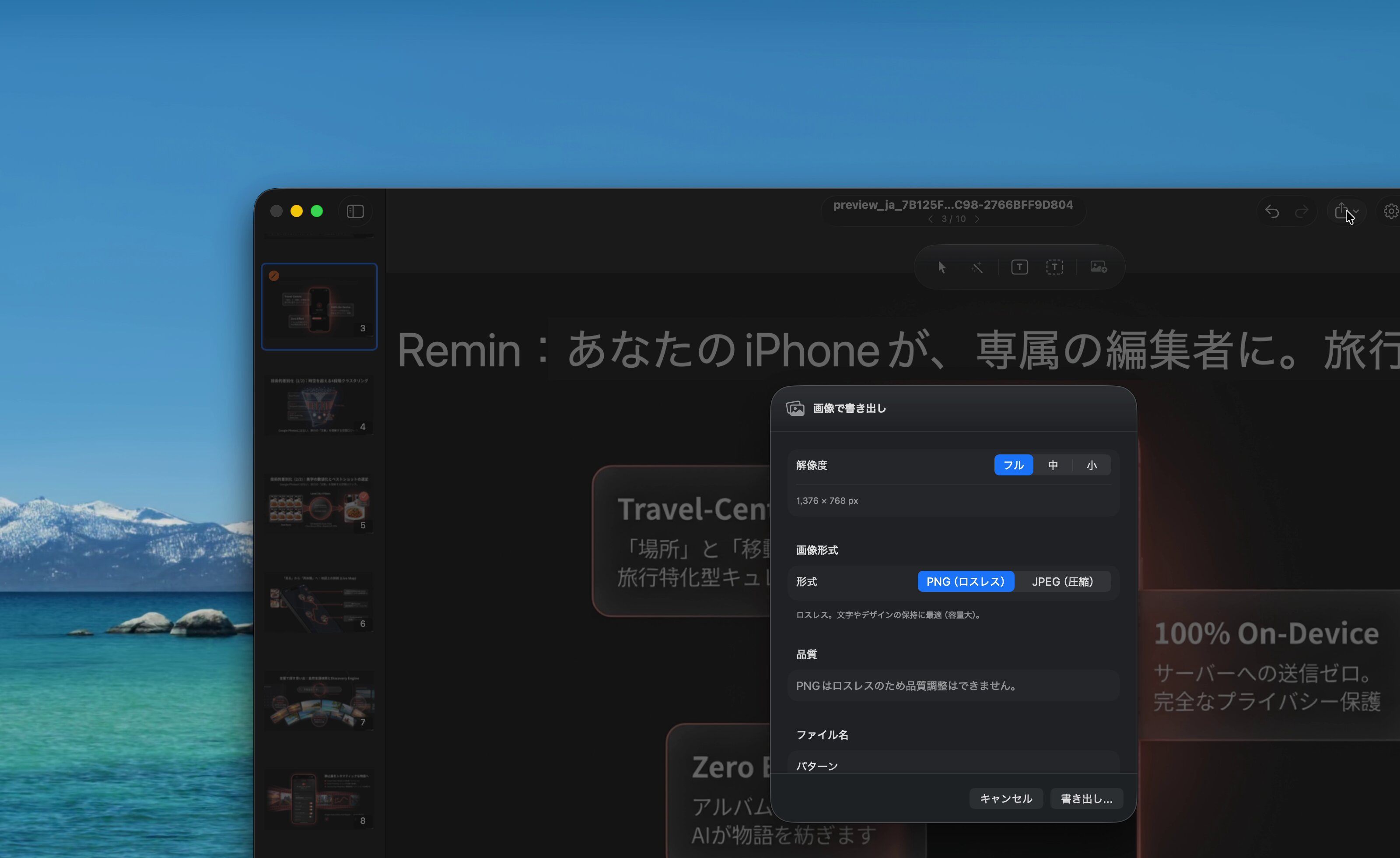Click the キャンセル button
This screenshot has height=858, width=1400.
[1006, 799]
